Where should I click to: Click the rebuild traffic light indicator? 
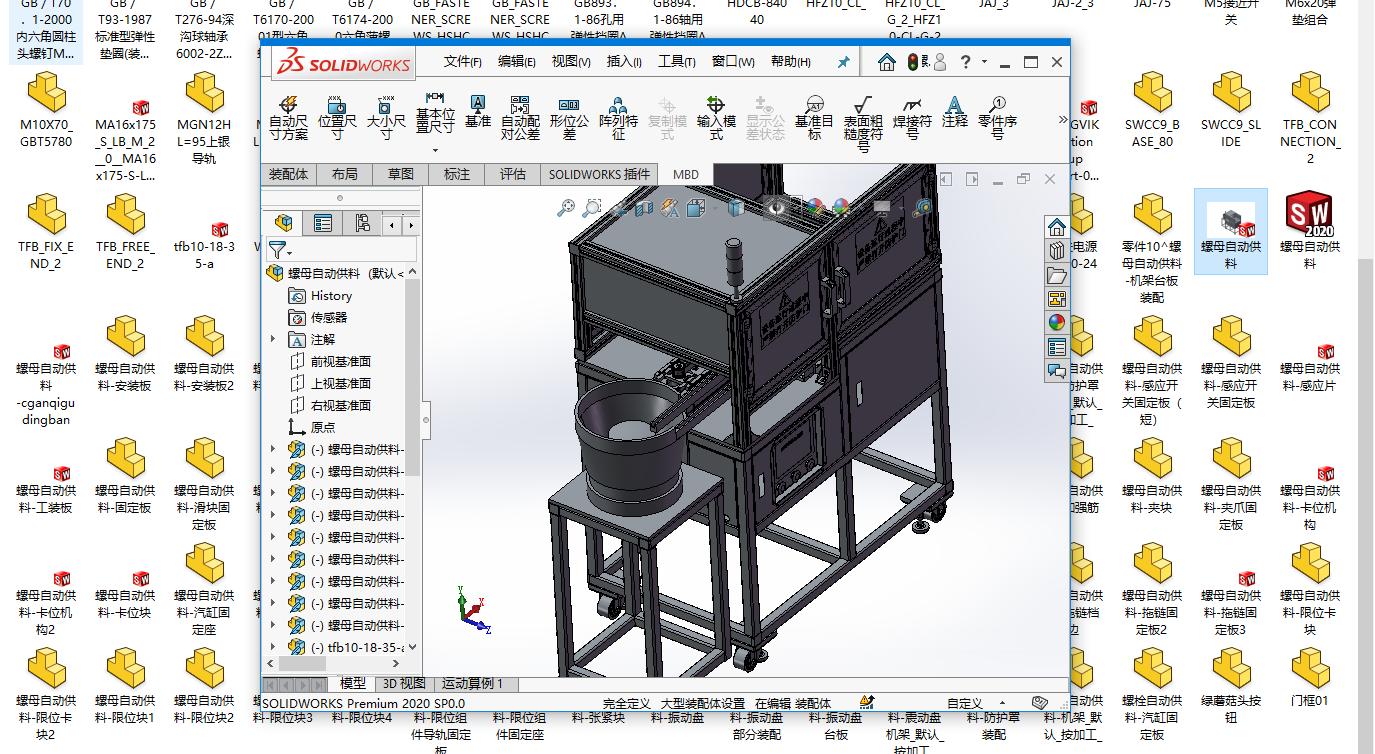tap(912, 62)
